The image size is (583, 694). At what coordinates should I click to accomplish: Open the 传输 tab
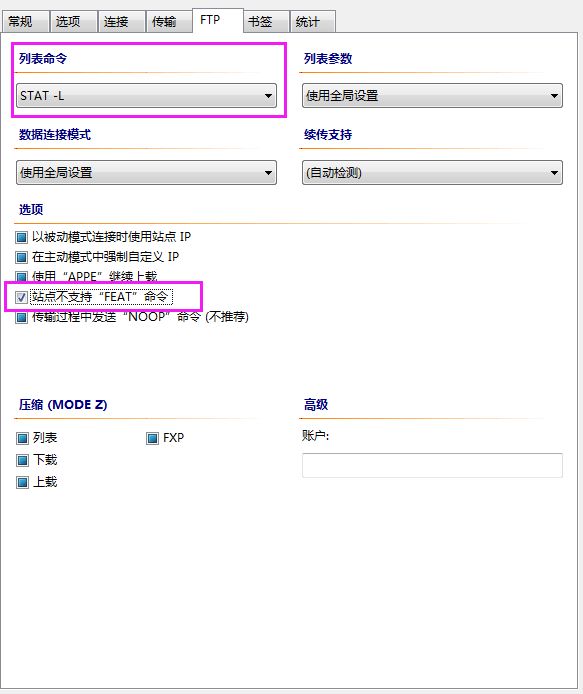point(169,22)
